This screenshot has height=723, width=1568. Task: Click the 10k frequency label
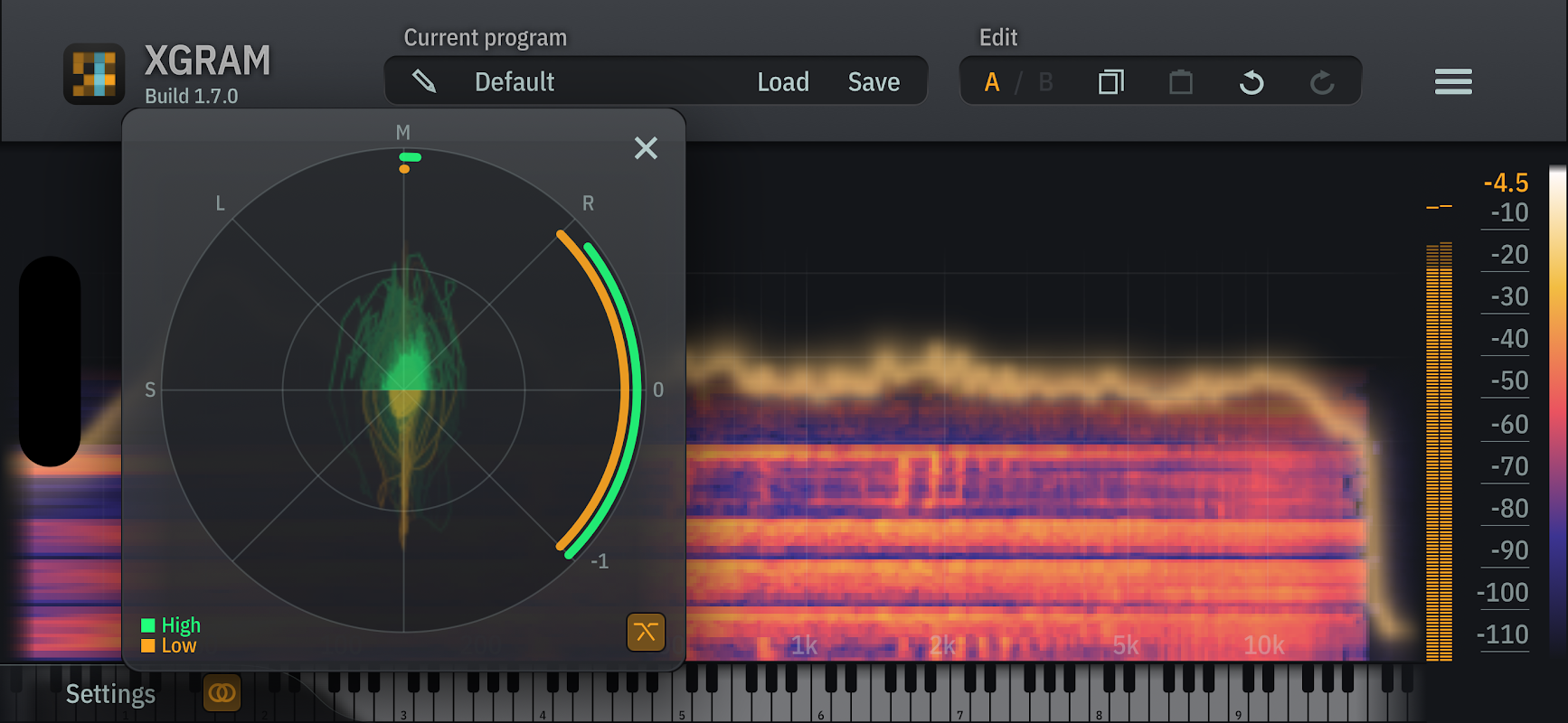coord(1263,645)
